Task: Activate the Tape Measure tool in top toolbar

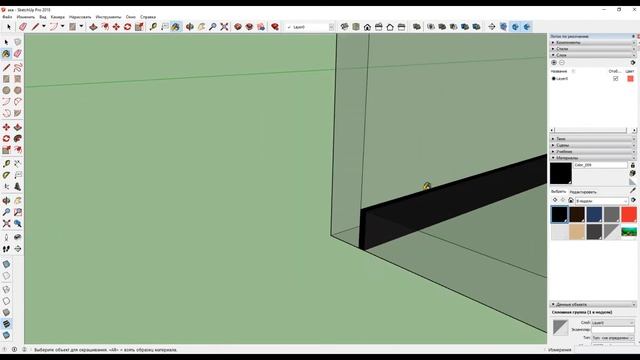Action: 153,27
